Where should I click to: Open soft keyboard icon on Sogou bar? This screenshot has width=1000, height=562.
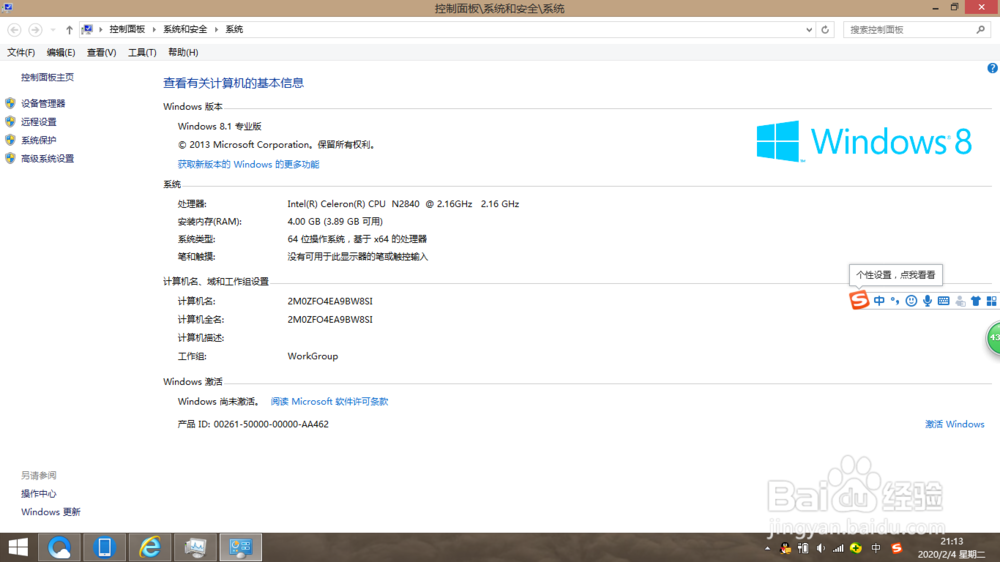click(x=943, y=300)
